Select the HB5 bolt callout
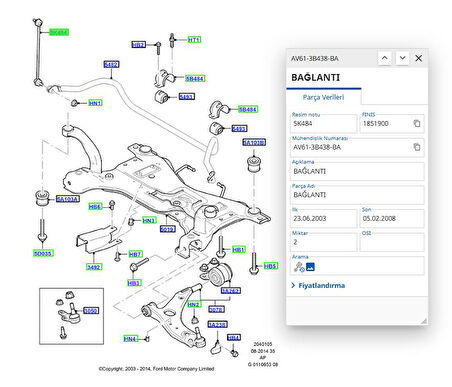The image size is (452, 387). click(x=270, y=266)
